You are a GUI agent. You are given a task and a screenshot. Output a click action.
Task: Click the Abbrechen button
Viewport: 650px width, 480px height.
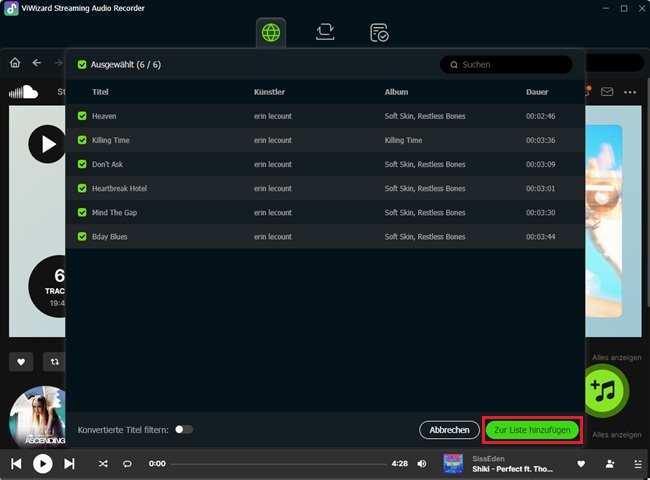point(449,430)
